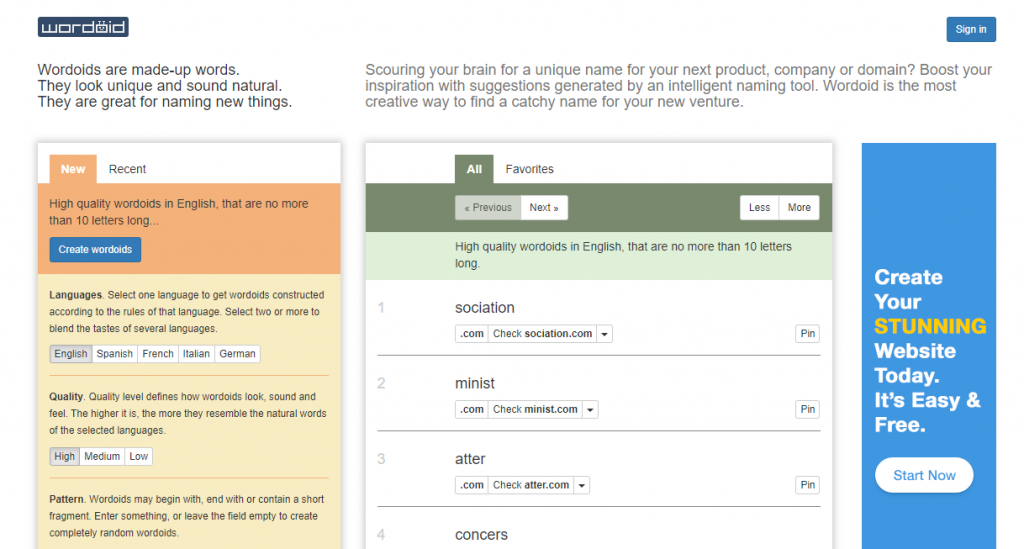Click the Sign in button

click(x=970, y=29)
